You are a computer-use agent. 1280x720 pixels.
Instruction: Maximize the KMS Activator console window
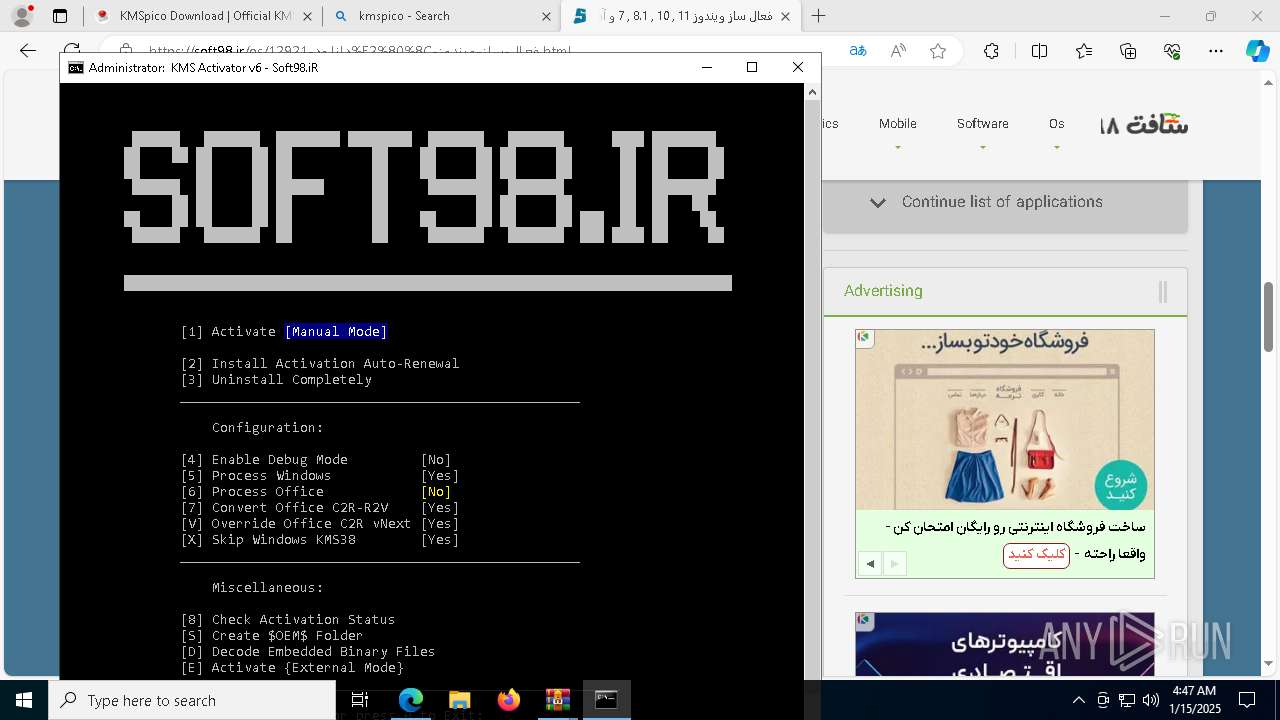[752, 67]
